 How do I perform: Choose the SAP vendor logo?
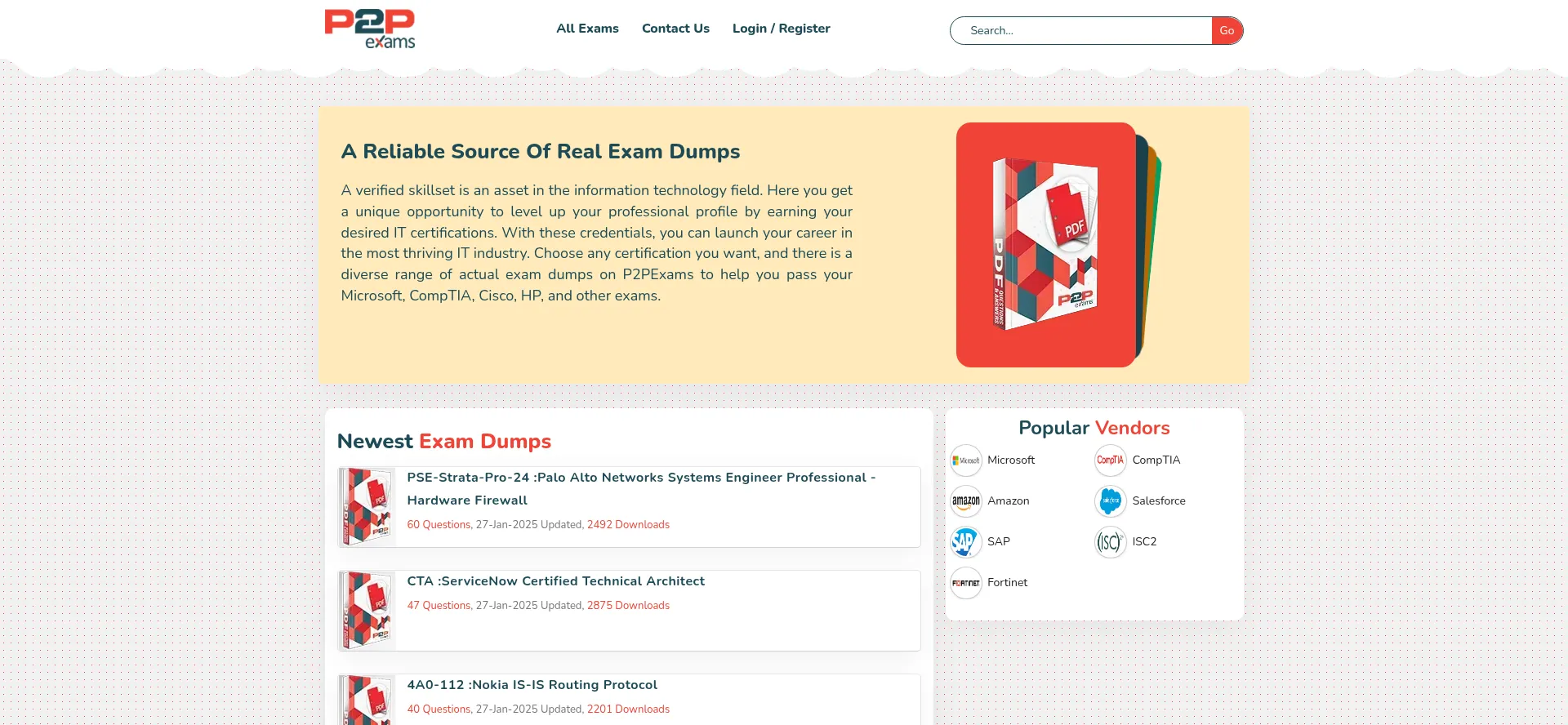point(966,542)
